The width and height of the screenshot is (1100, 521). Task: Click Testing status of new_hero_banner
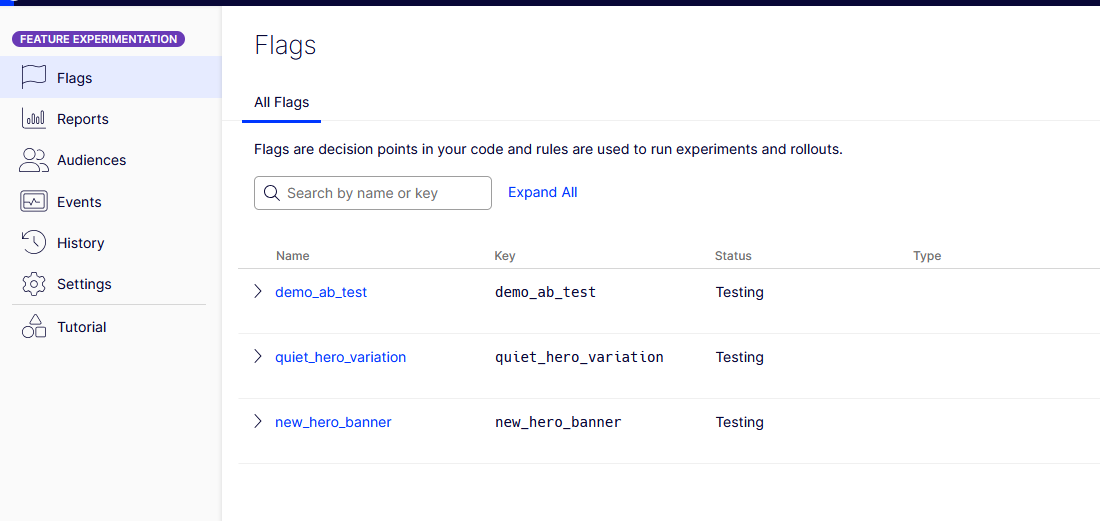(739, 422)
